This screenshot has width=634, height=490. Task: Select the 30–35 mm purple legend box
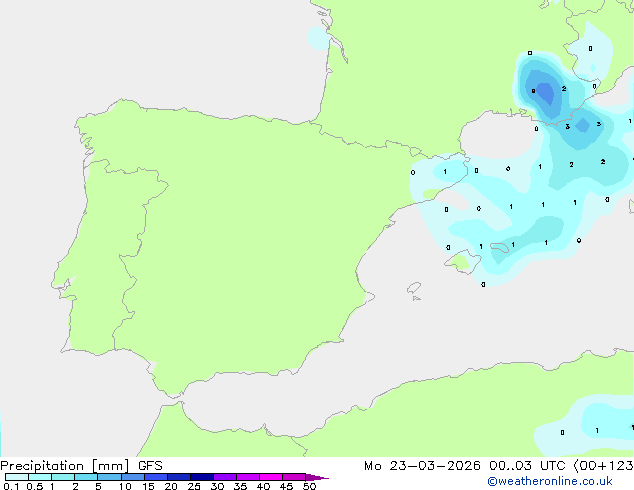[225, 477]
